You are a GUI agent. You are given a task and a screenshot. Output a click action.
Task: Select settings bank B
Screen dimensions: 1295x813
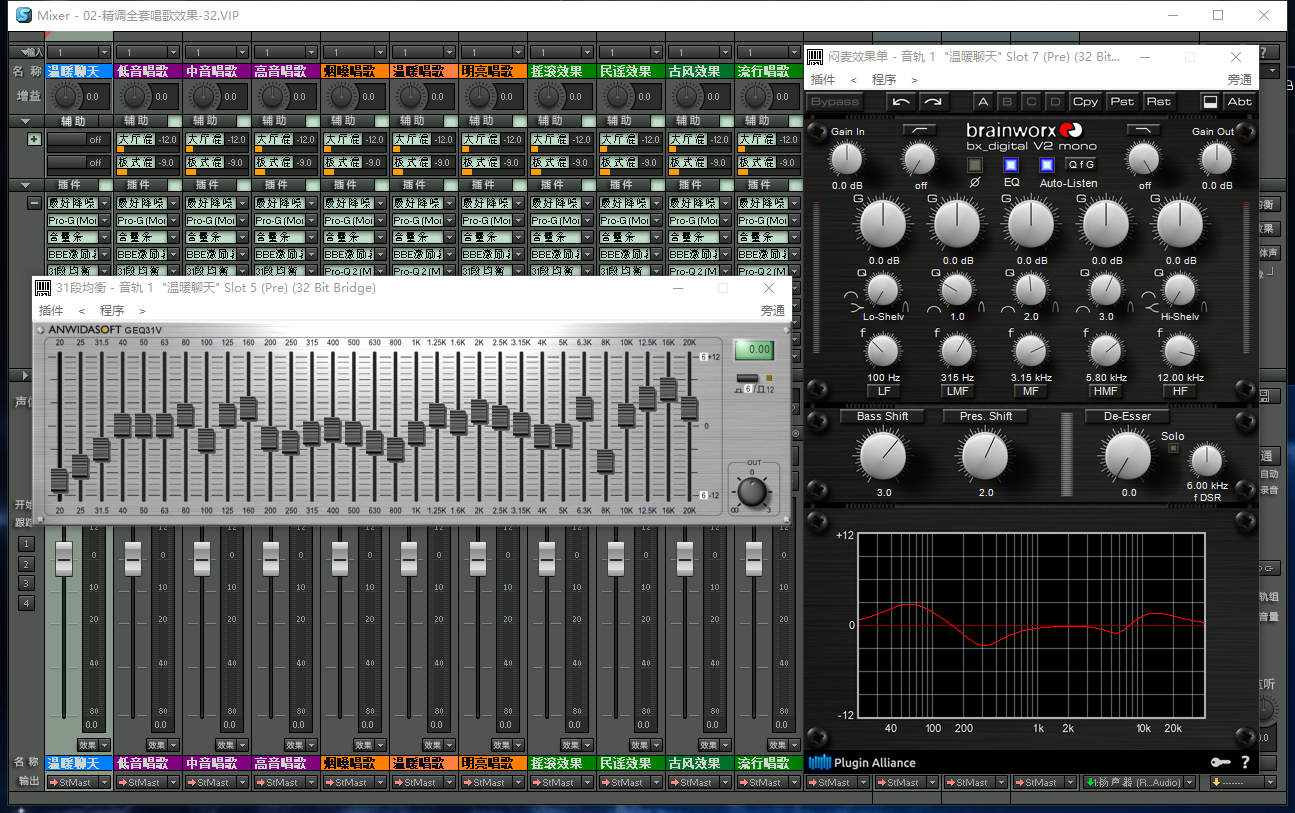(1007, 101)
